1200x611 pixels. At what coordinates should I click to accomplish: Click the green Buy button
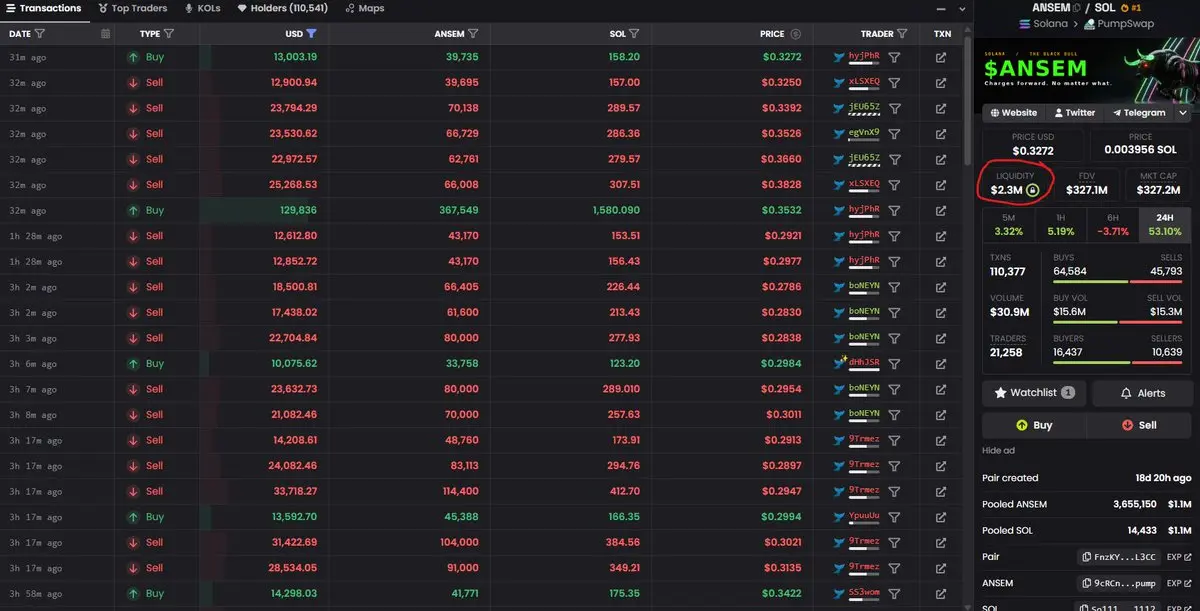coord(1033,425)
